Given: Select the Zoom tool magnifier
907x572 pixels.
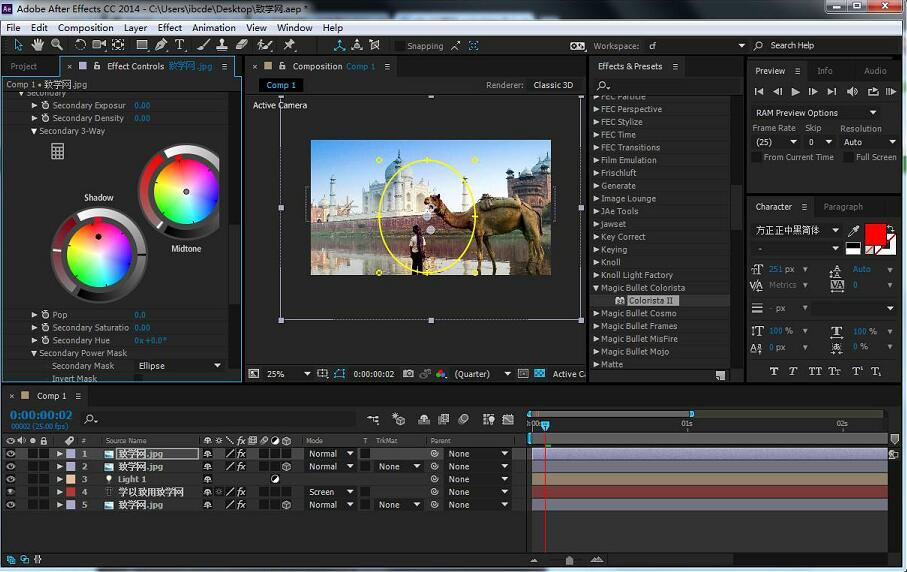Looking at the screenshot, I should pos(57,45).
